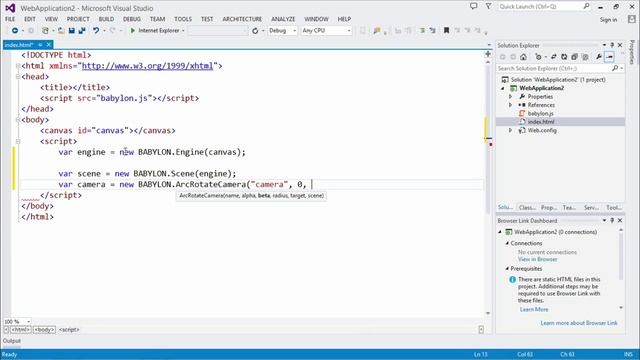Expand the References node in Solution Explorer
Screen dimensions: 640x360
pyautogui.click(x=510, y=105)
